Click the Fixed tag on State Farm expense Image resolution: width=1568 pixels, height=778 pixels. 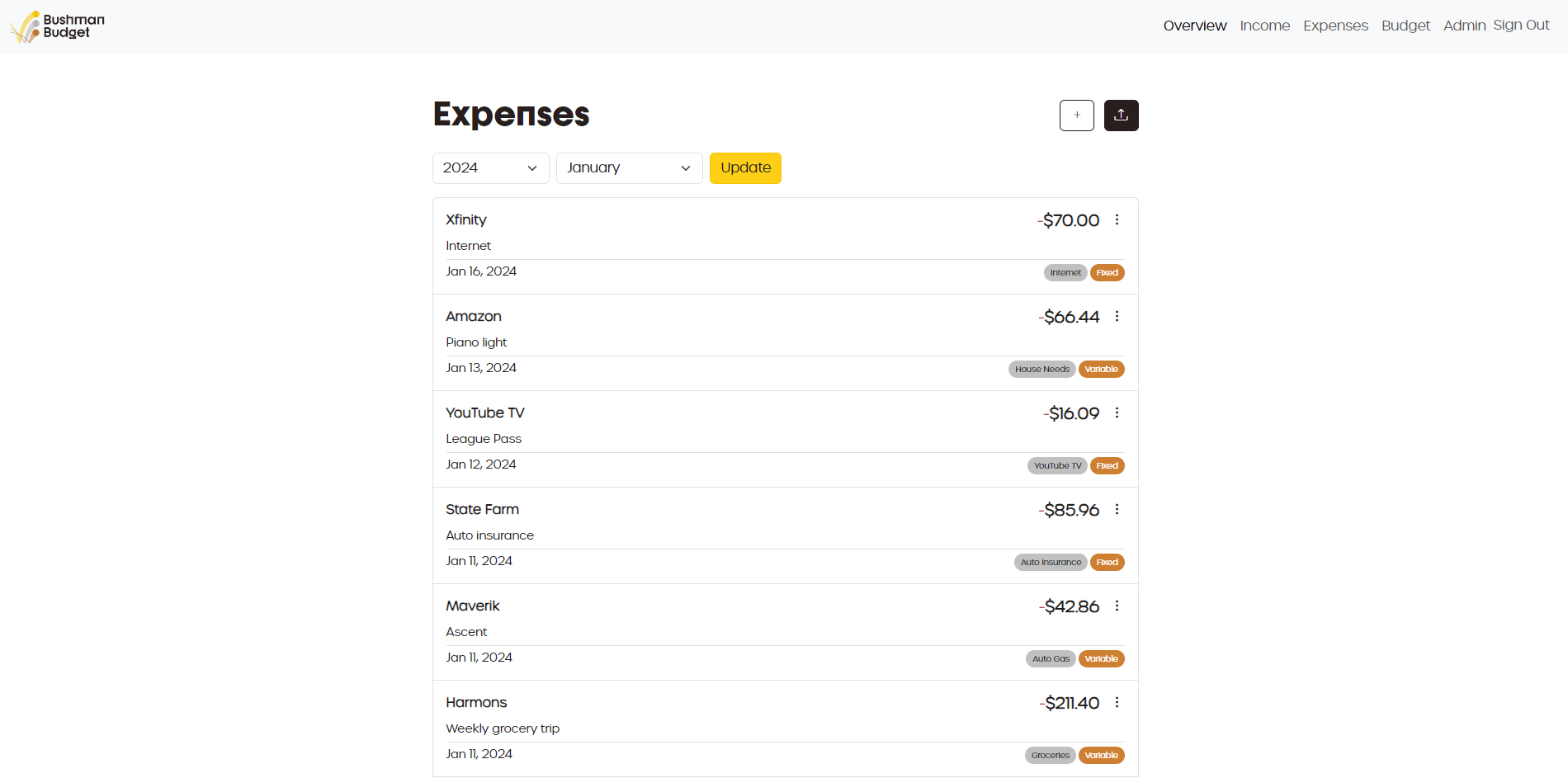click(x=1108, y=563)
